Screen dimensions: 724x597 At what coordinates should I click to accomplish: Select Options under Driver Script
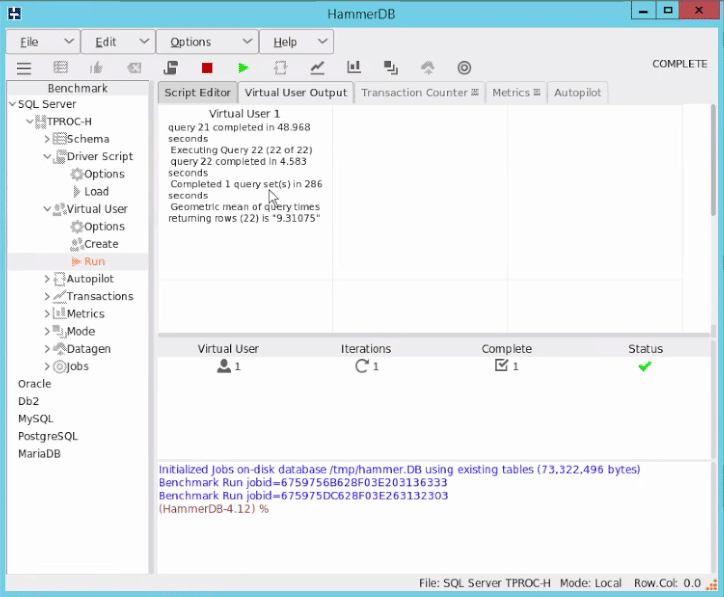[104, 174]
